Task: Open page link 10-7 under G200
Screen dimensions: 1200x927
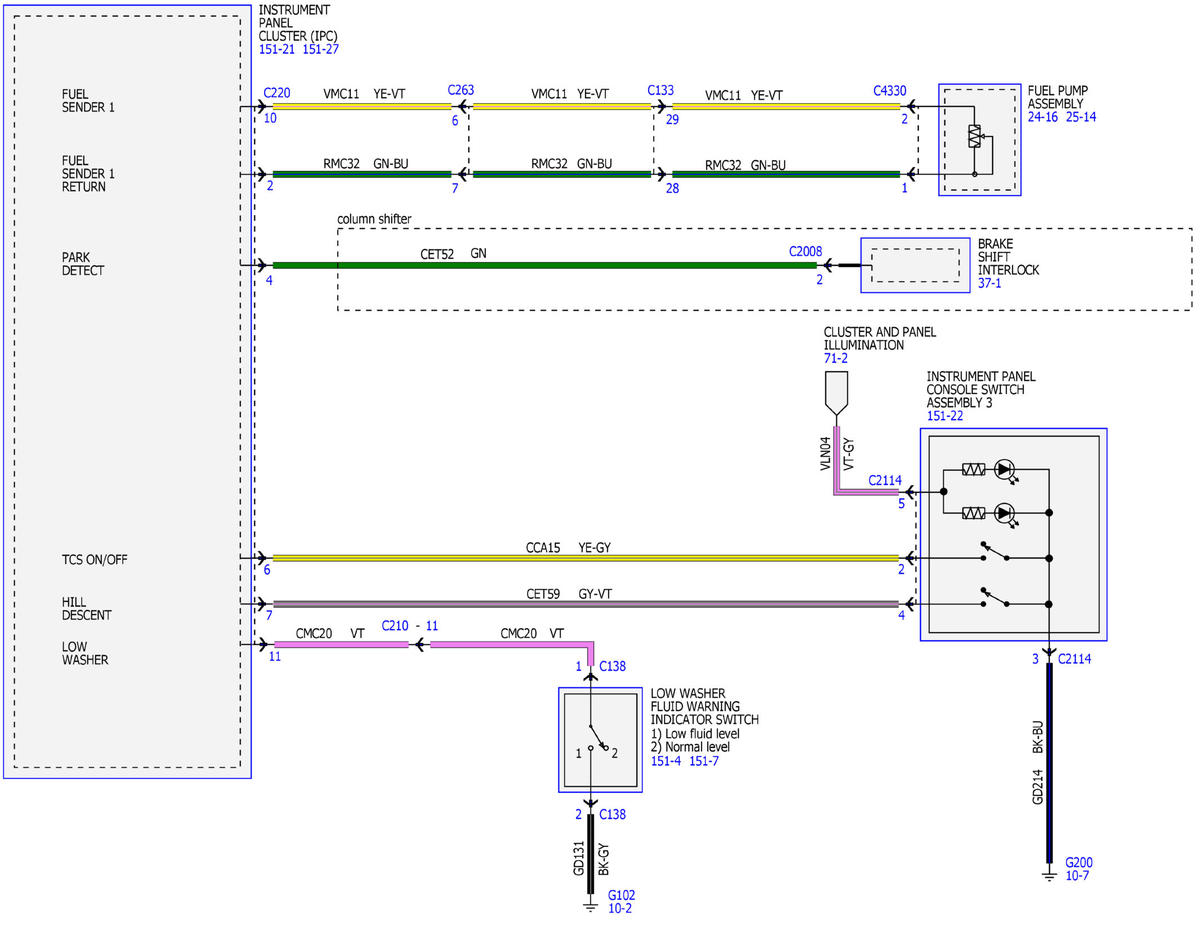Action: tap(1078, 875)
